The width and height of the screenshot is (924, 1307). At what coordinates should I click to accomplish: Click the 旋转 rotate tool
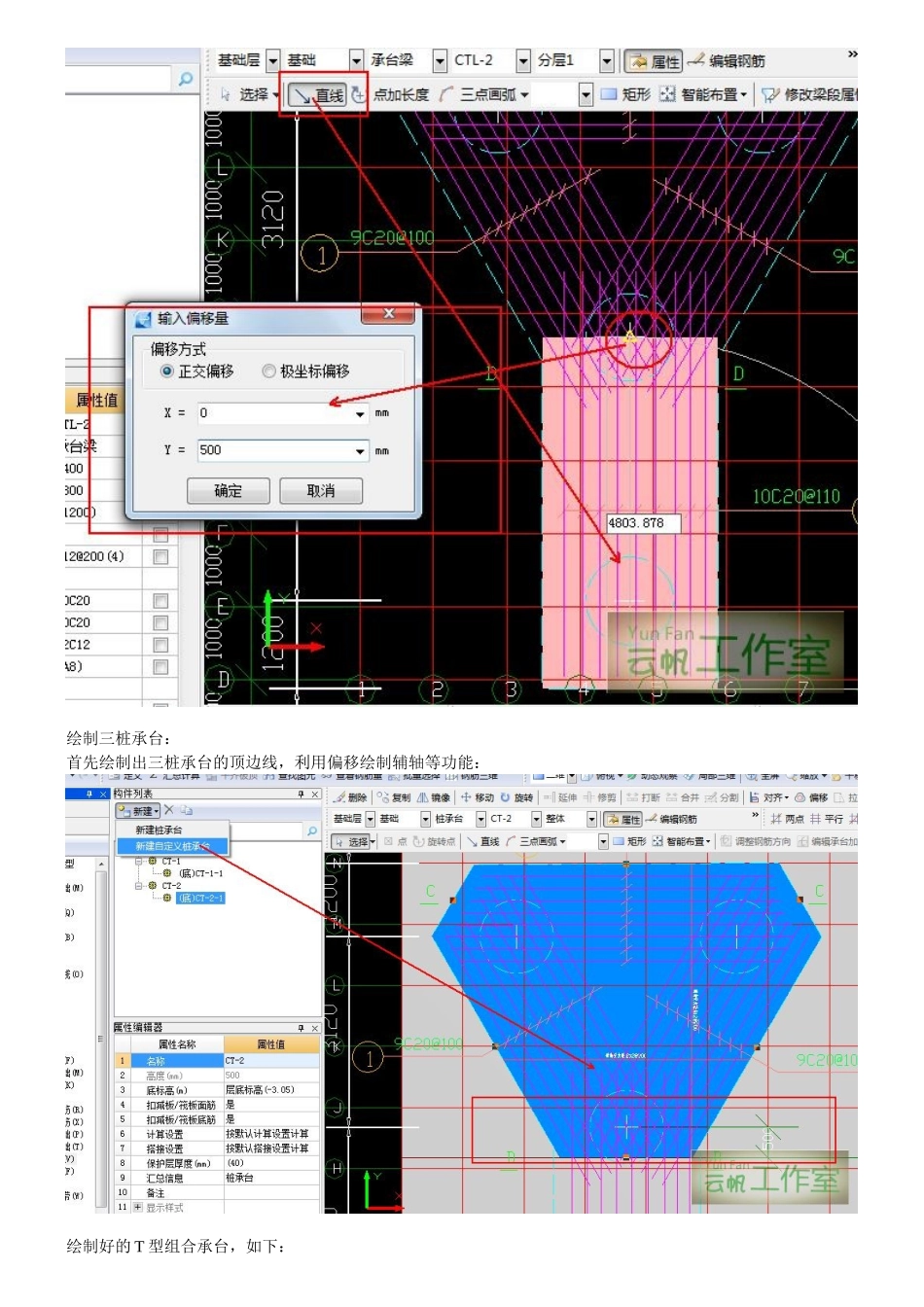(x=517, y=797)
